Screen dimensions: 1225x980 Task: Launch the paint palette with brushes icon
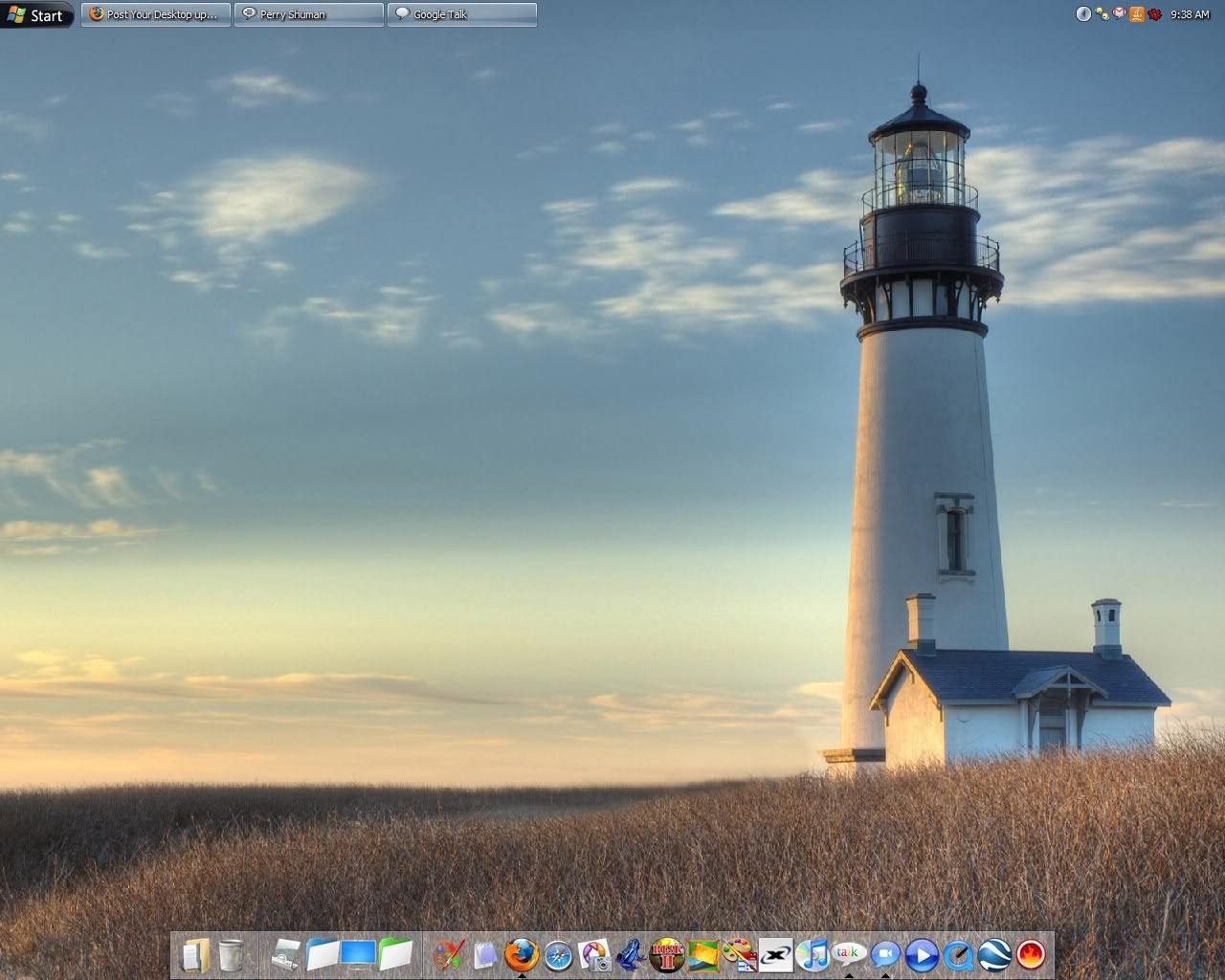click(x=740, y=954)
